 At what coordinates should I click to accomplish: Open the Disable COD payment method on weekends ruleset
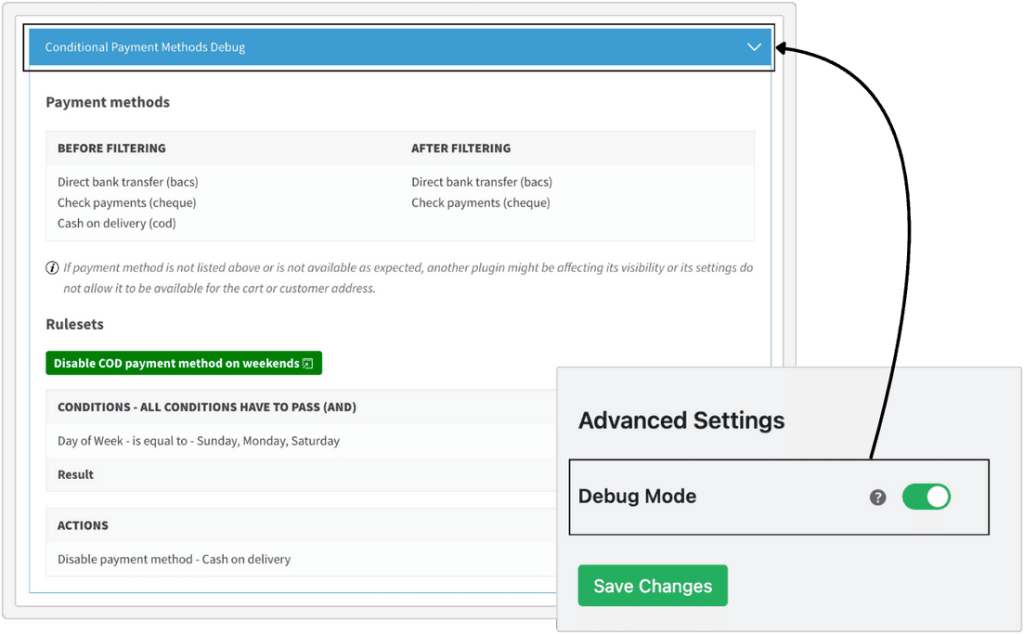point(184,363)
